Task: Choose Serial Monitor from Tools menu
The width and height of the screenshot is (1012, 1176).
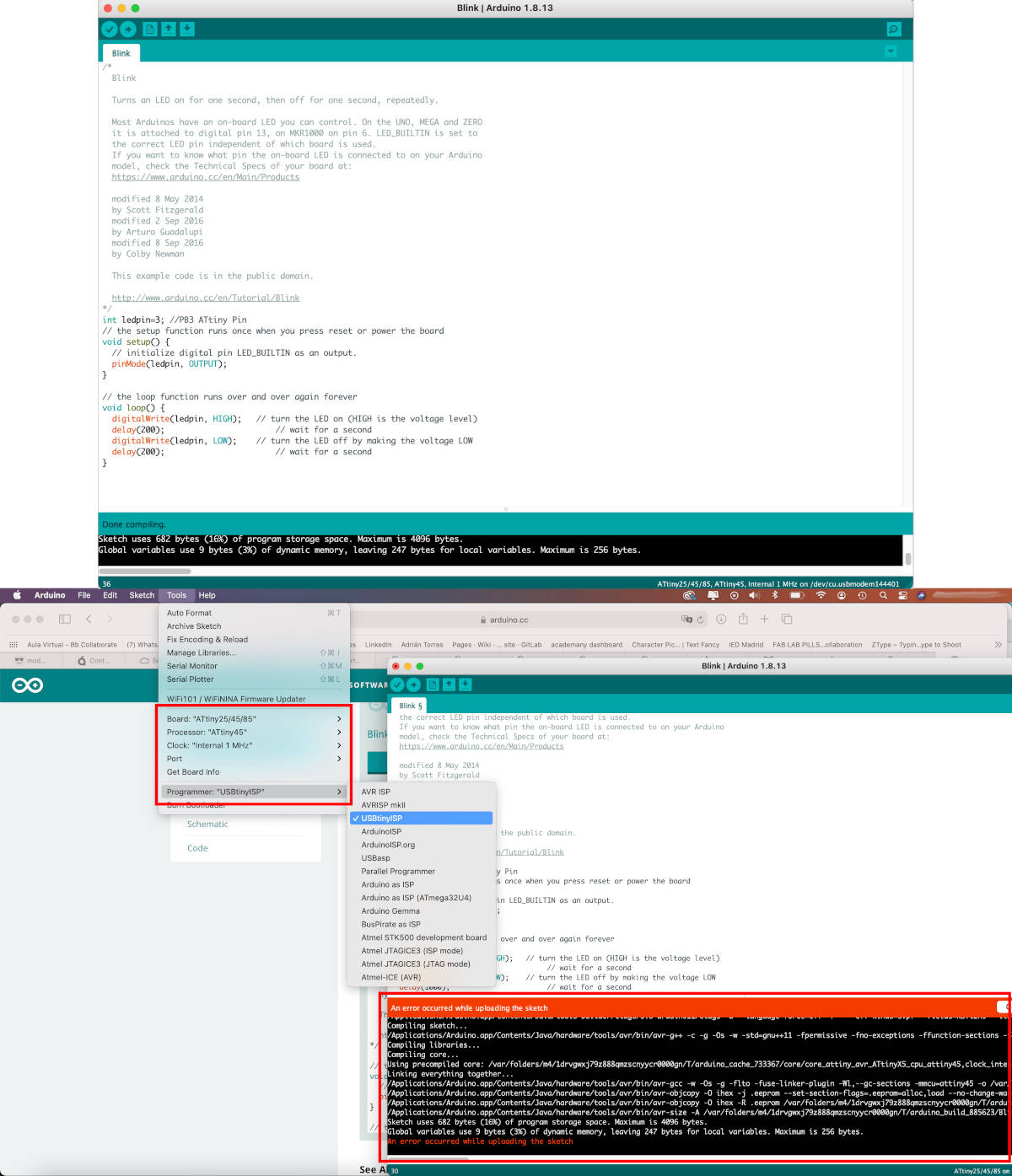Action: [x=254, y=666]
